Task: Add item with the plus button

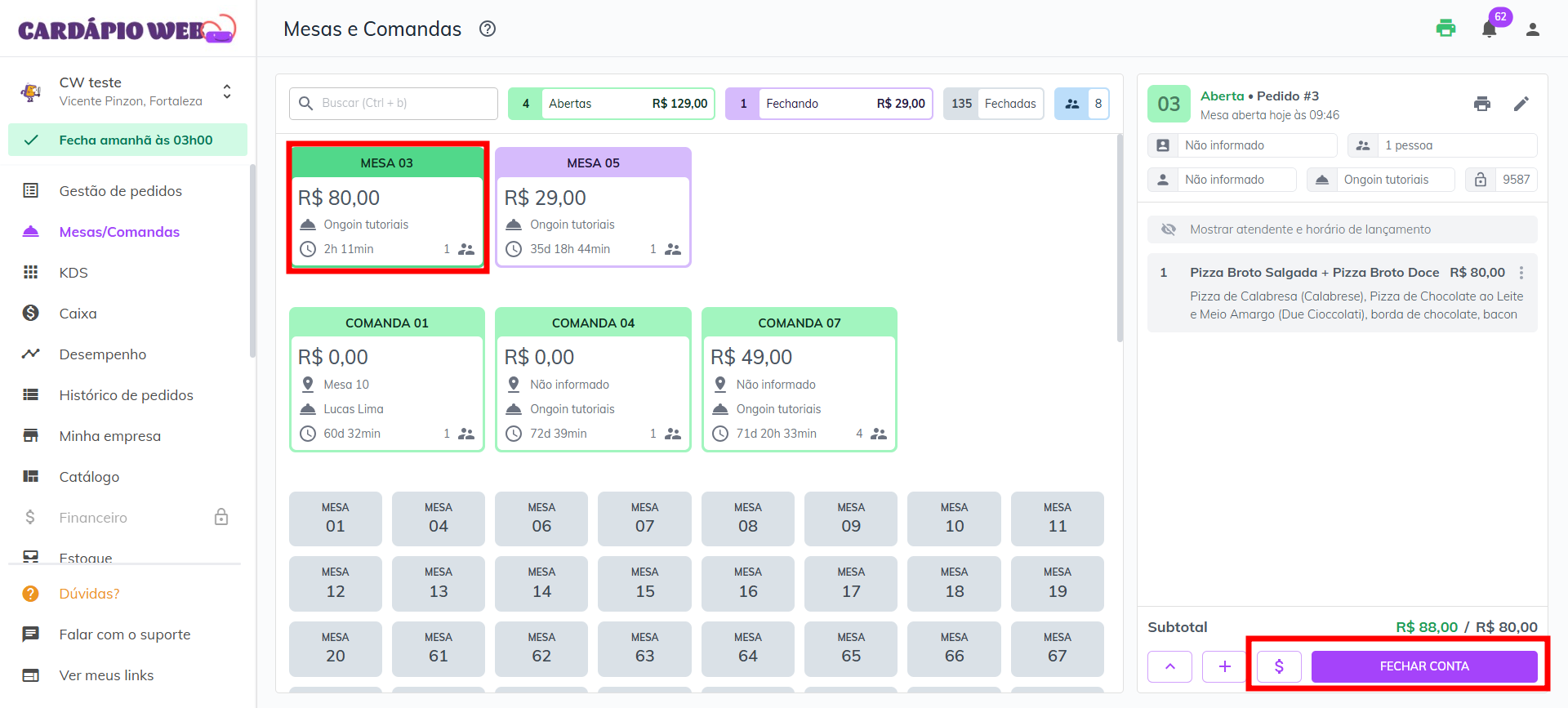Action: [x=1224, y=666]
